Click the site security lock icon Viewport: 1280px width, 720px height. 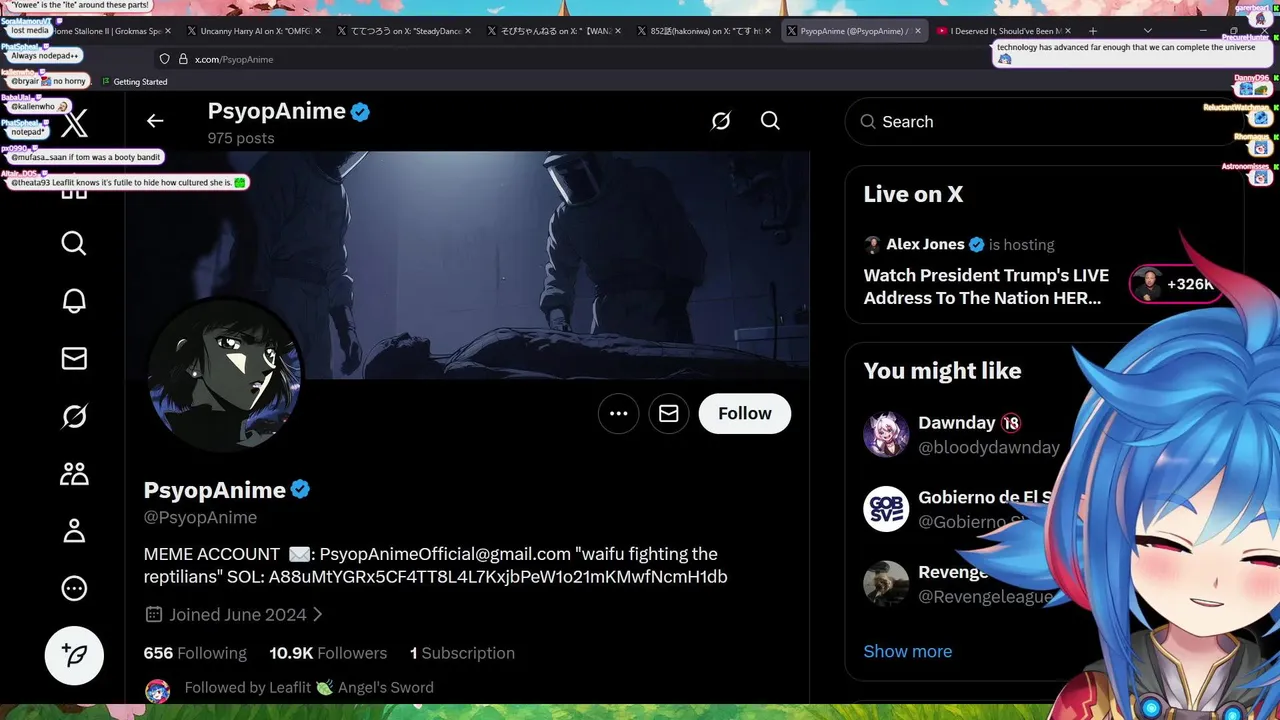(183, 59)
